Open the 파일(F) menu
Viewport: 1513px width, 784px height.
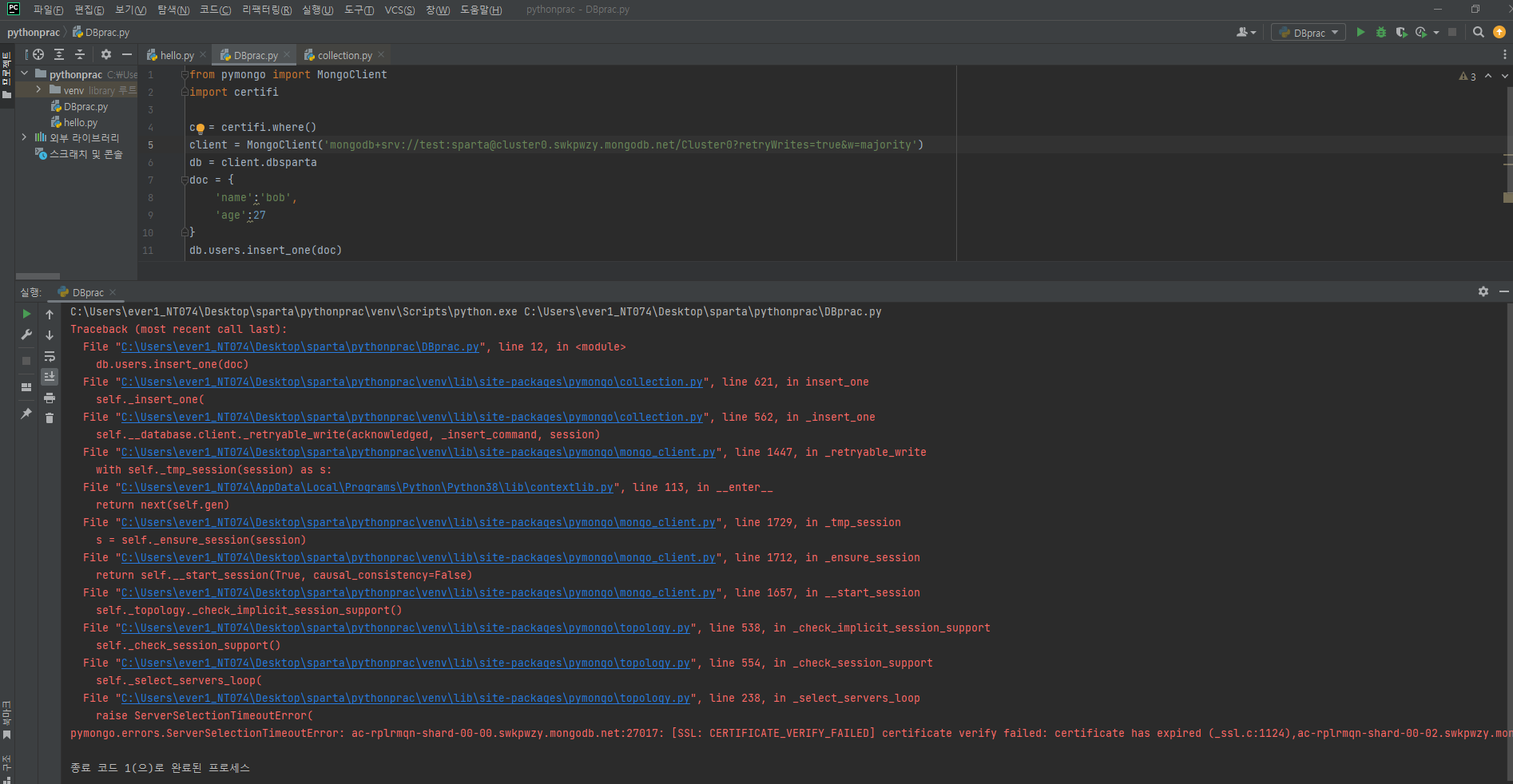click(x=49, y=10)
